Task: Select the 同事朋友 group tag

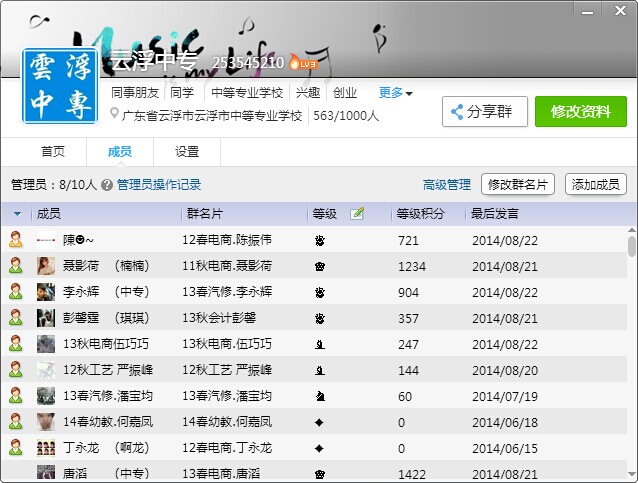Action: 135,93
